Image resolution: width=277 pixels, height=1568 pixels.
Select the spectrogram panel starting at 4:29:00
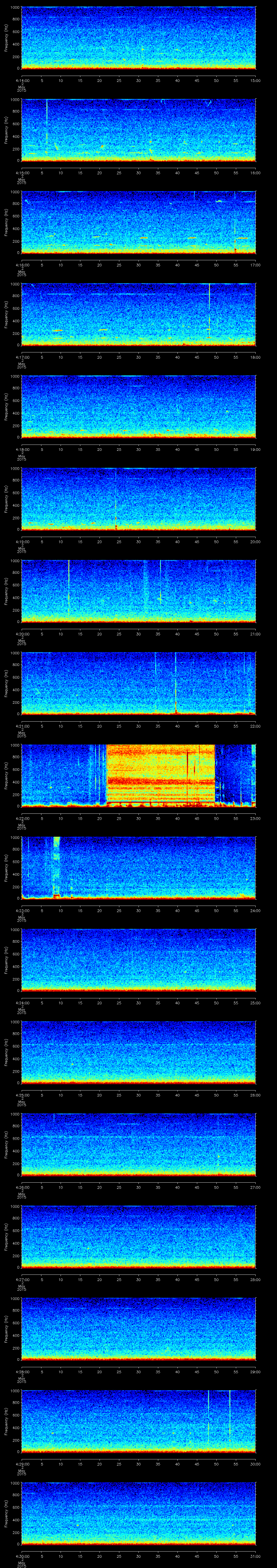[138, 1421]
